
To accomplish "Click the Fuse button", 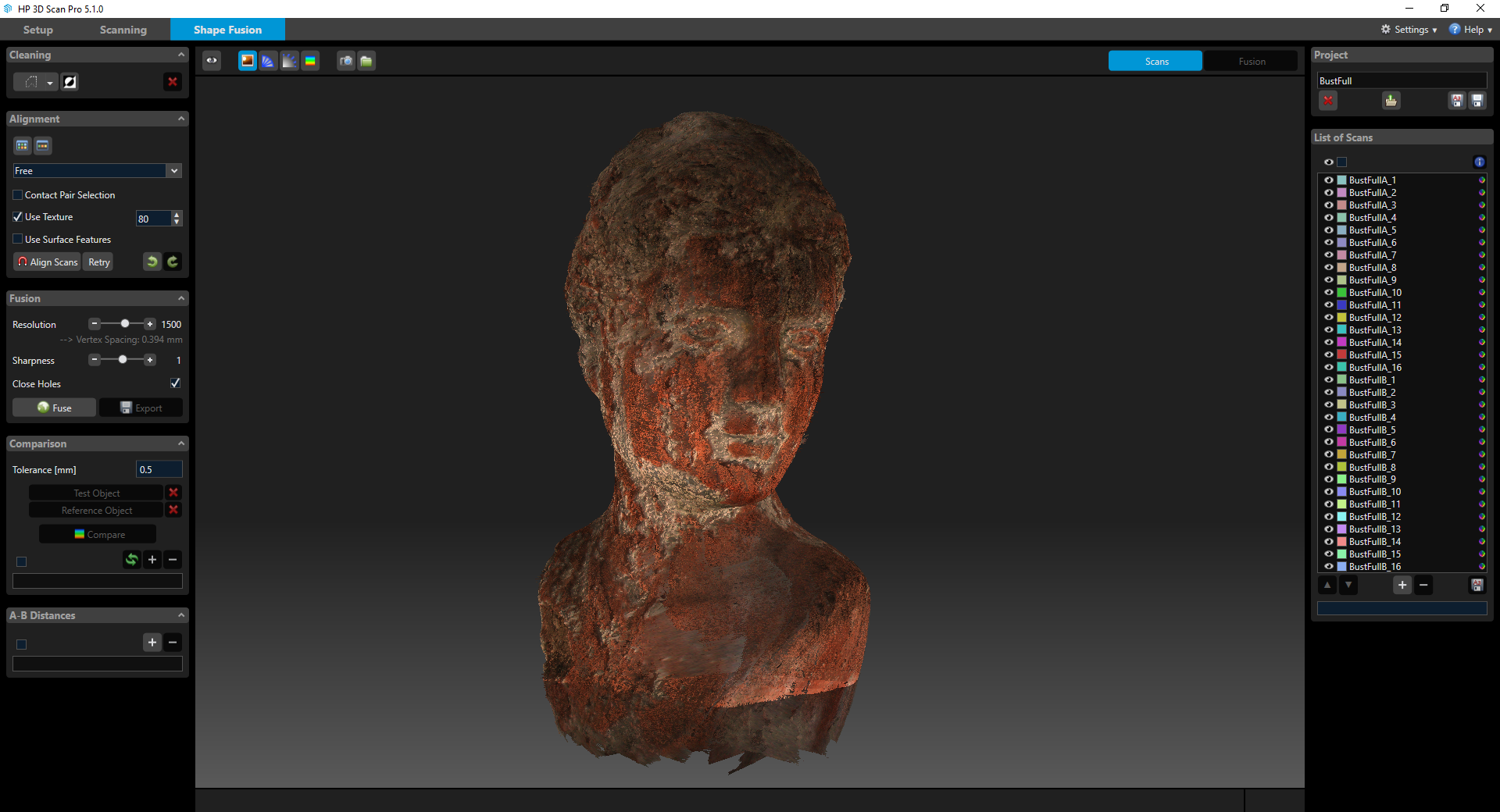I will 55,408.
